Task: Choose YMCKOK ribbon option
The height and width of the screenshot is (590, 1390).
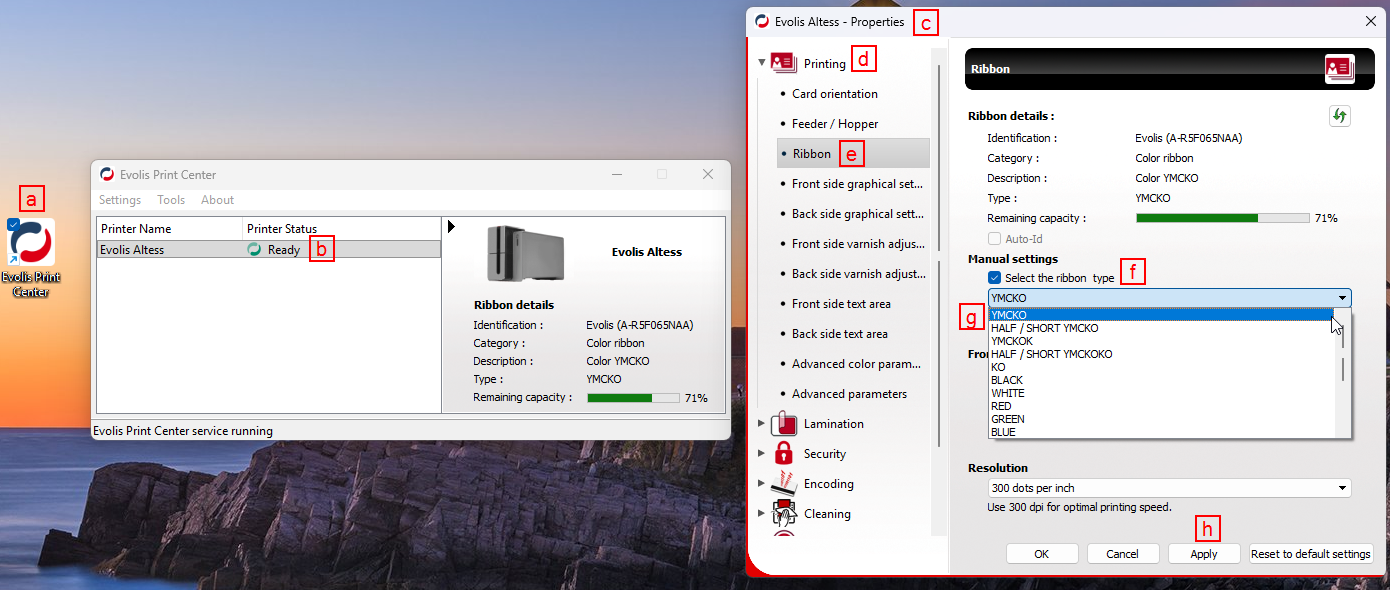Action: (x=1161, y=341)
